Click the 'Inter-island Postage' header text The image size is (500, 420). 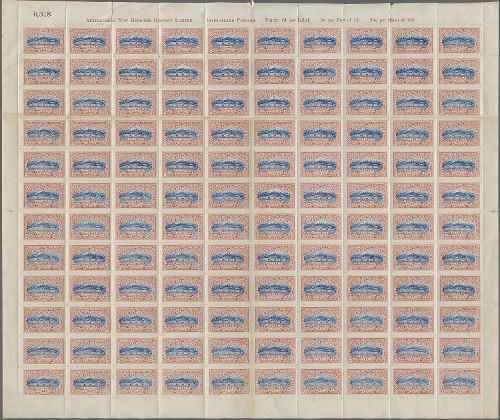click(231, 20)
